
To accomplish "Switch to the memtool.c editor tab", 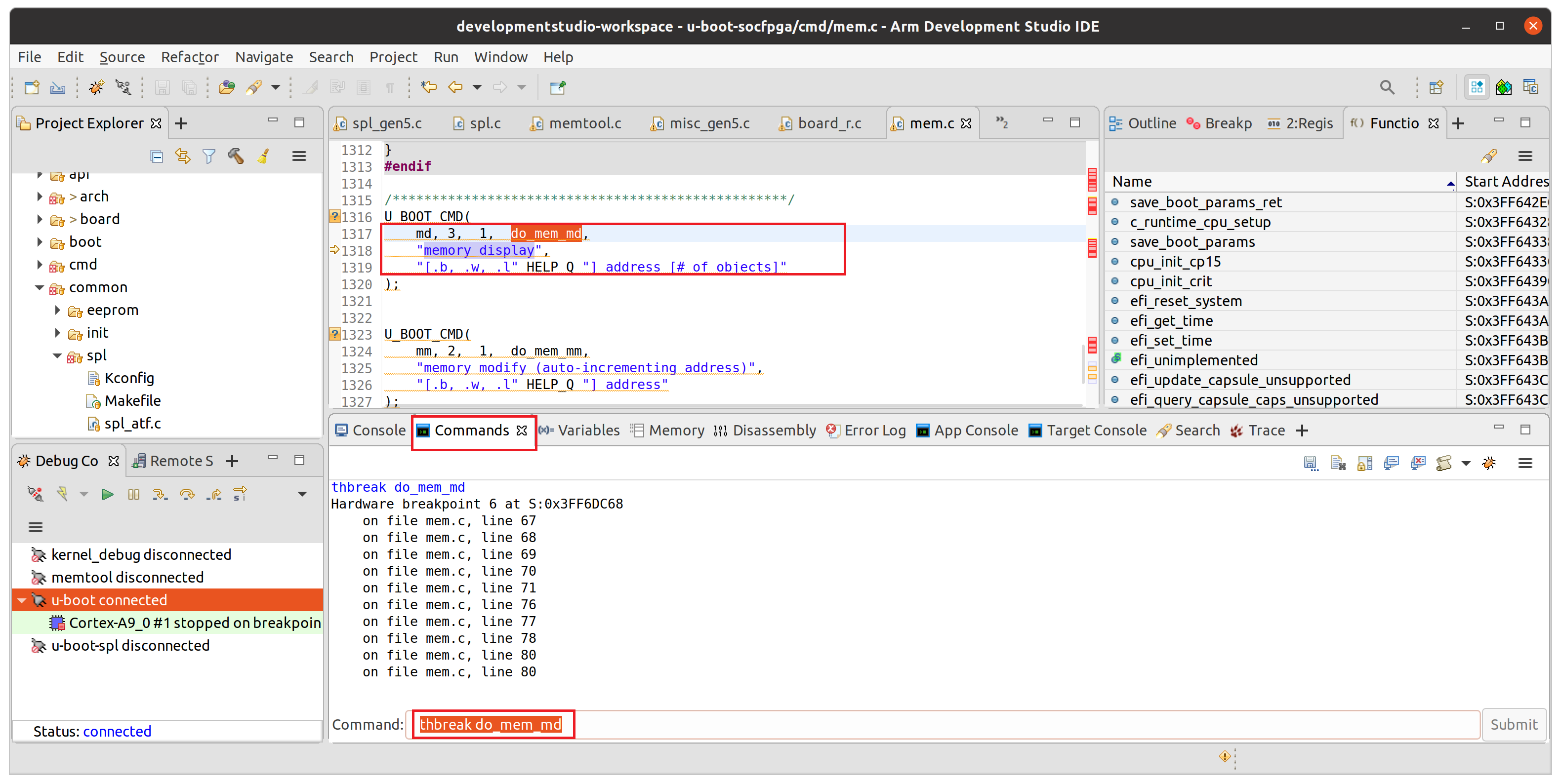I will click(x=576, y=123).
